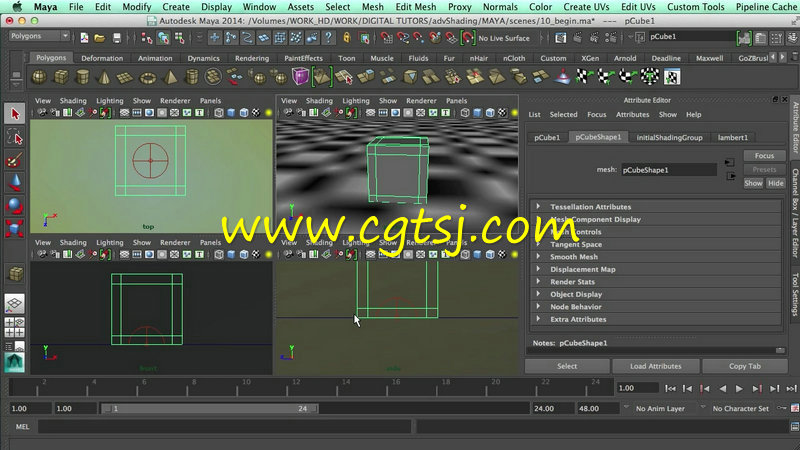Click Load Attributes button
The image size is (800, 450).
655,366
